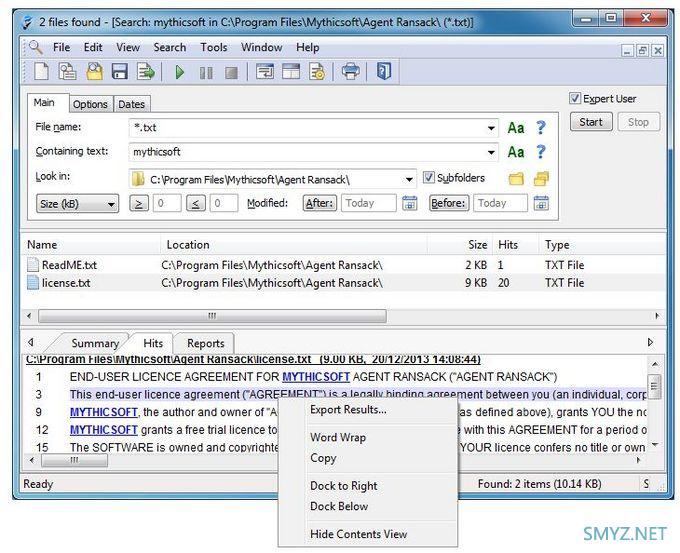Click the green Start search play icon
Screen dimensions: 680x553
(179, 72)
